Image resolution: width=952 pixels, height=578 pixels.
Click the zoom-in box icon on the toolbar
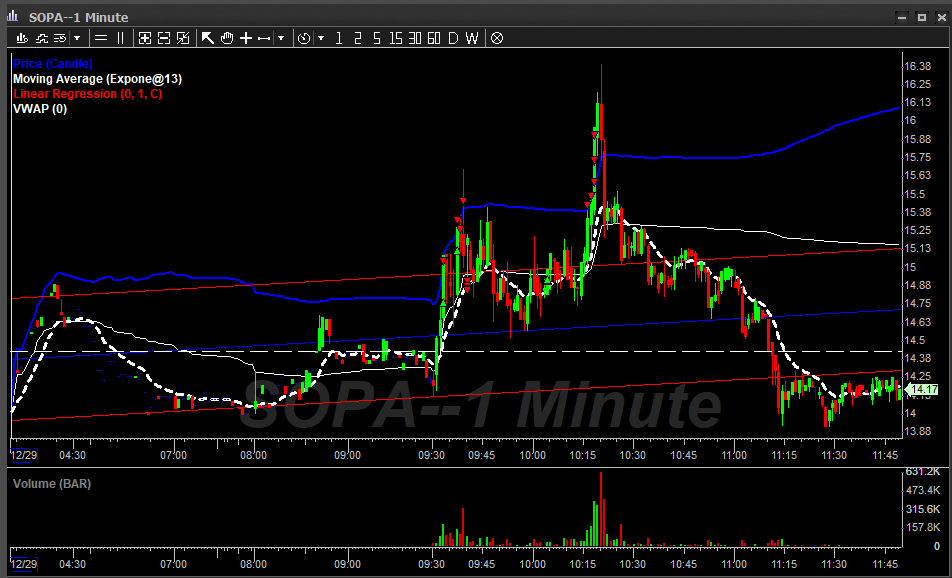(x=144, y=38)
